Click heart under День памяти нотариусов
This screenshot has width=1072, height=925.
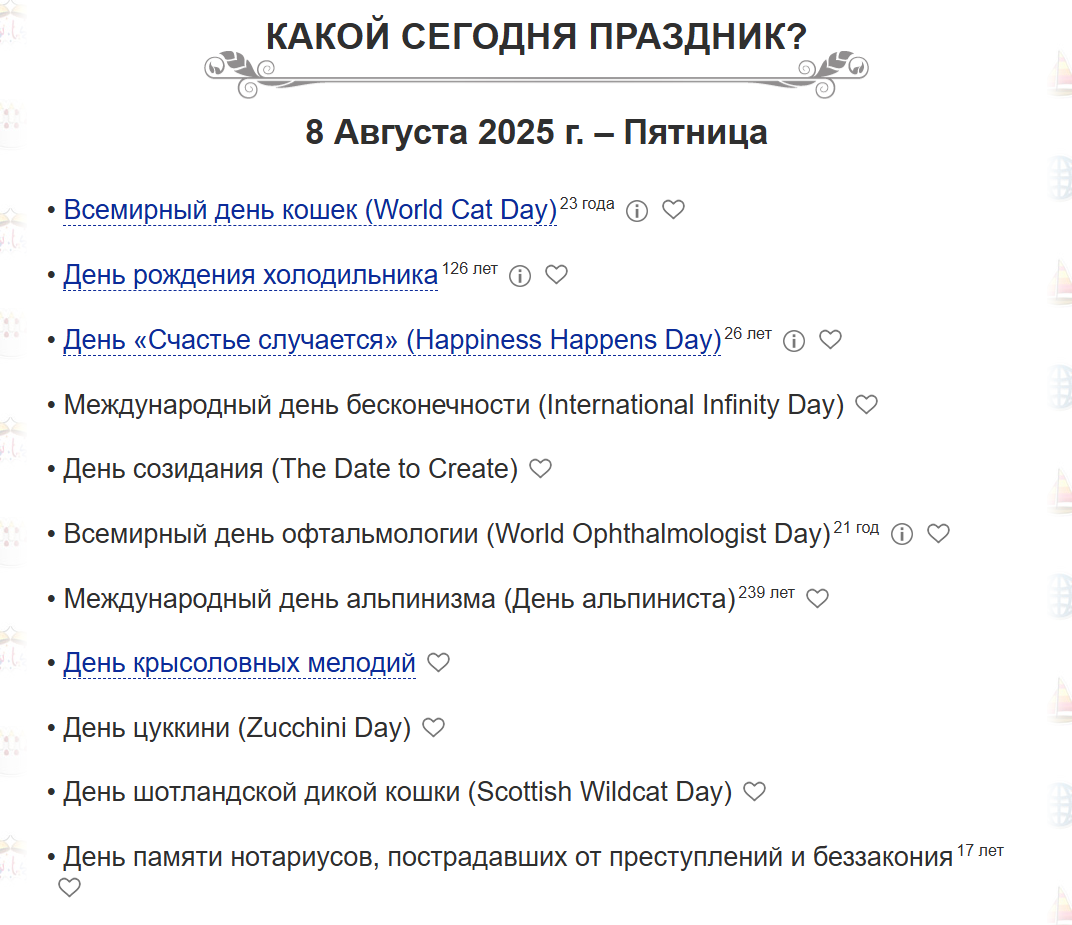(69, 887)
